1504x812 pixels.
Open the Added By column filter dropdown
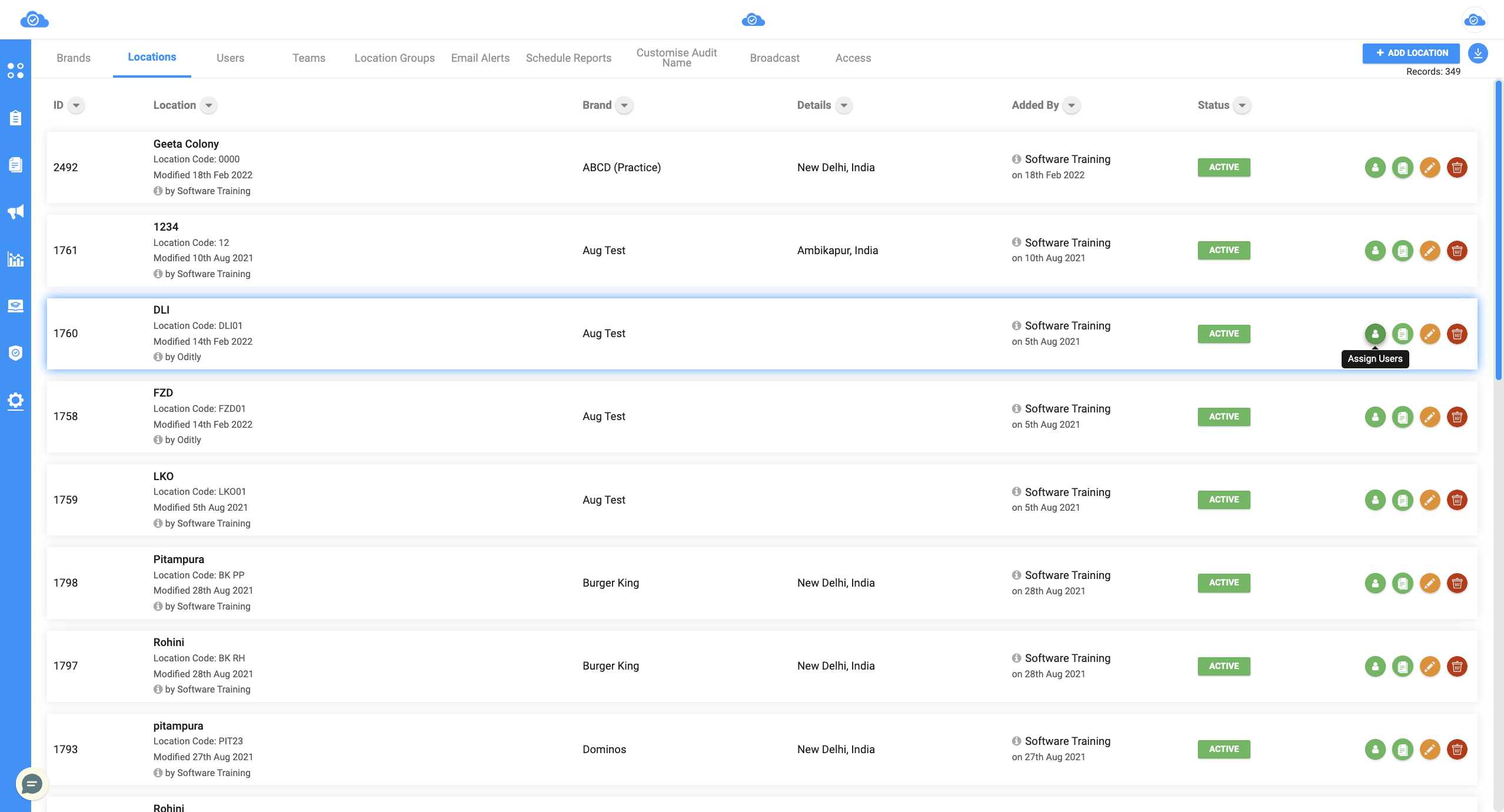pyautogui.click(x=1072, y=105)
